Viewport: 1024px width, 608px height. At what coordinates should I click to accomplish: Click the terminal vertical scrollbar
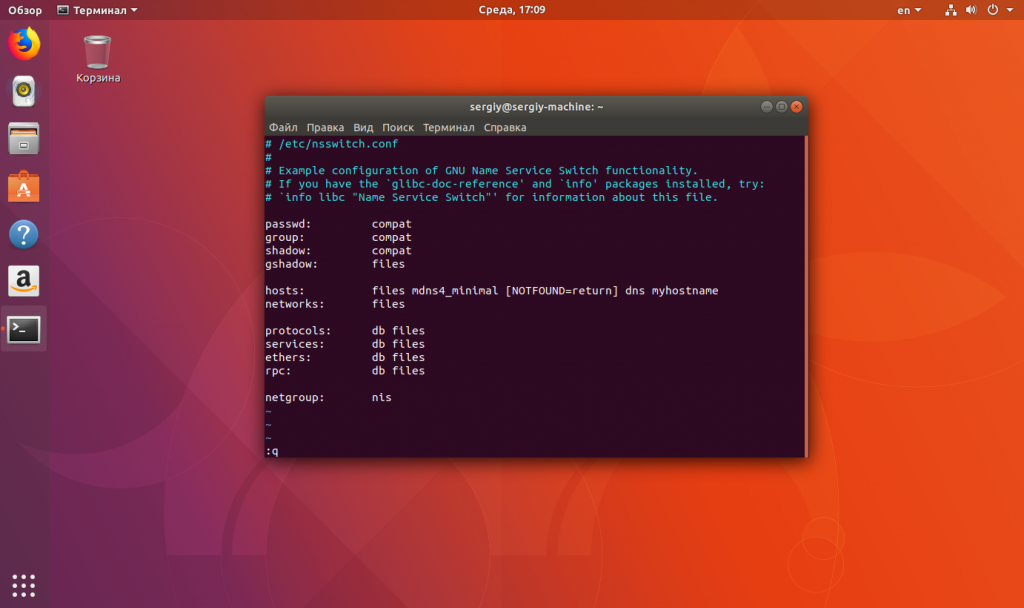point(806,296)
